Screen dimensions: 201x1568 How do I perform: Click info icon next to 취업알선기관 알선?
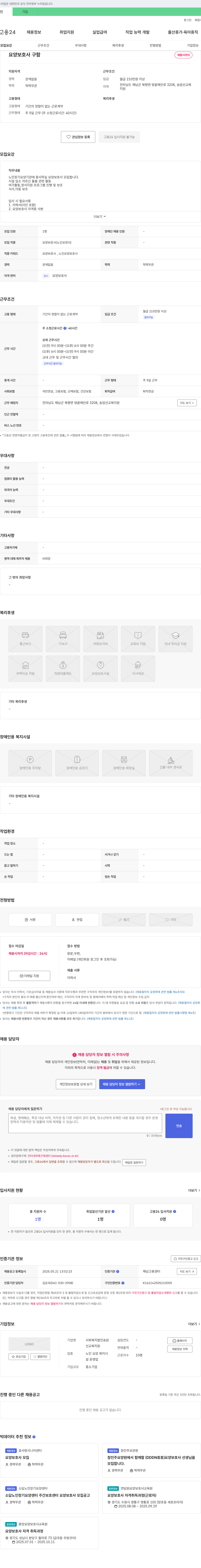(113, 1211)
